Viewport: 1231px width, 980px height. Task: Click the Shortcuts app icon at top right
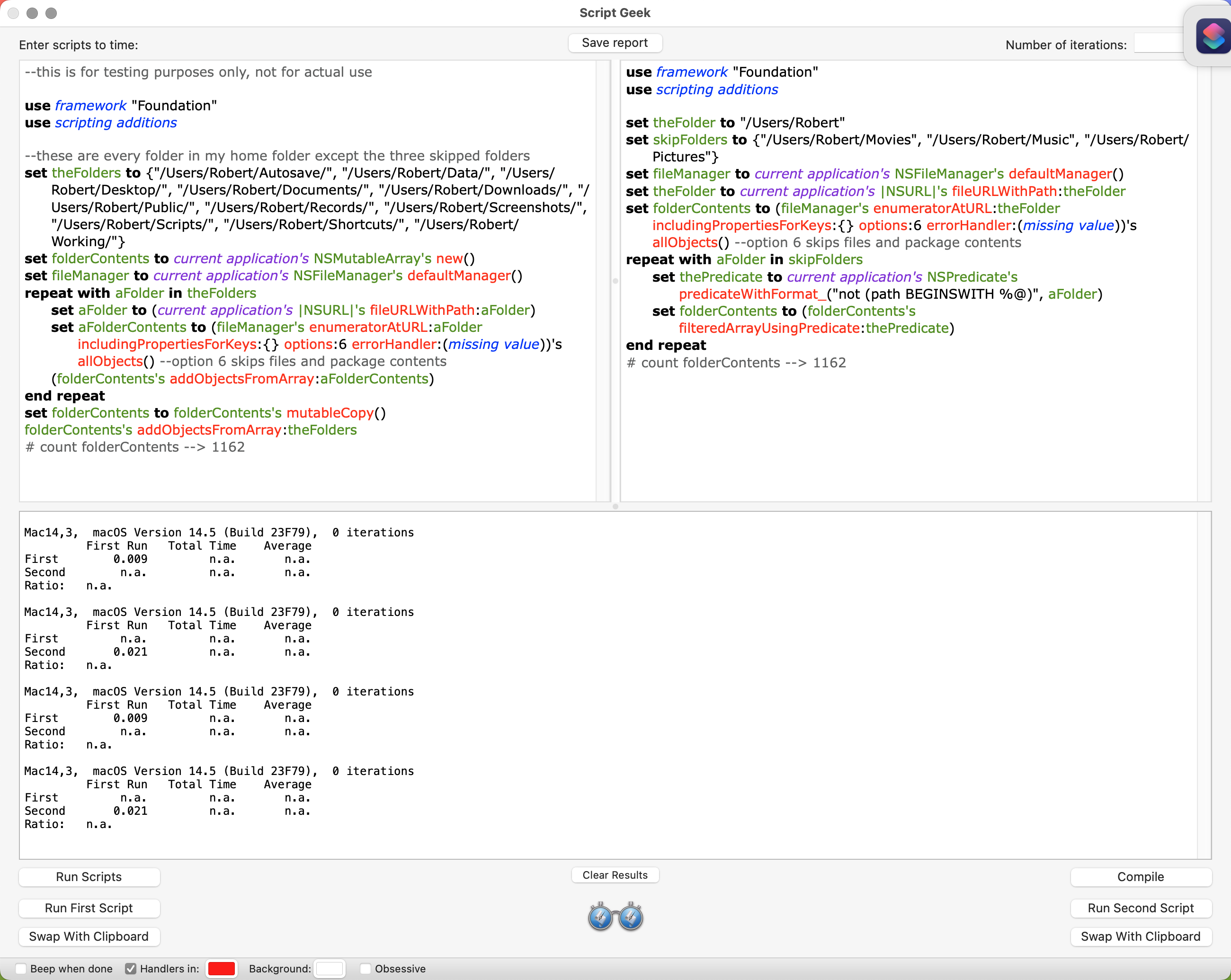[x=1213, y=36]
